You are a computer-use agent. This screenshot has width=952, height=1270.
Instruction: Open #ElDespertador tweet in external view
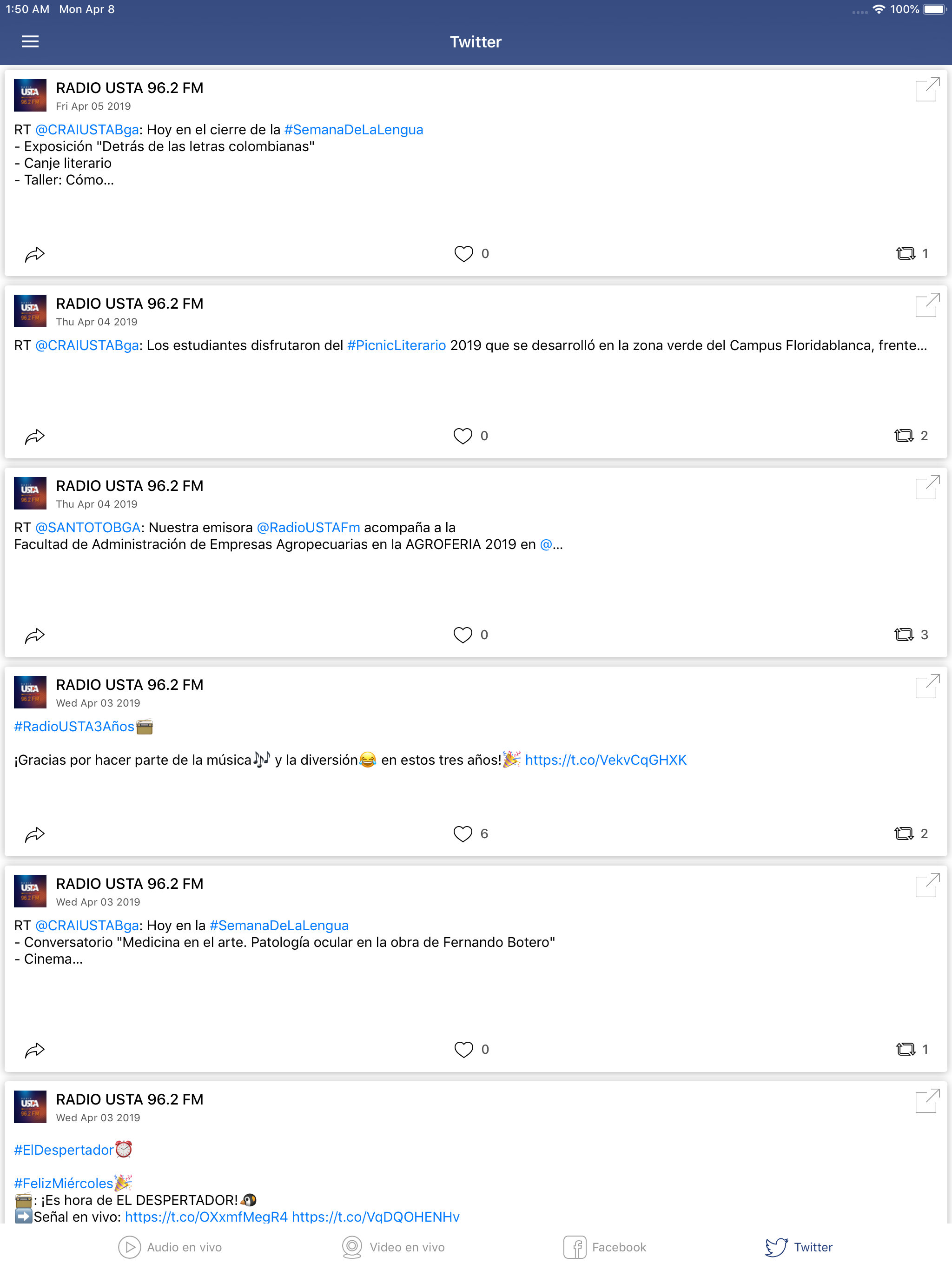[x=927, y=1101]
